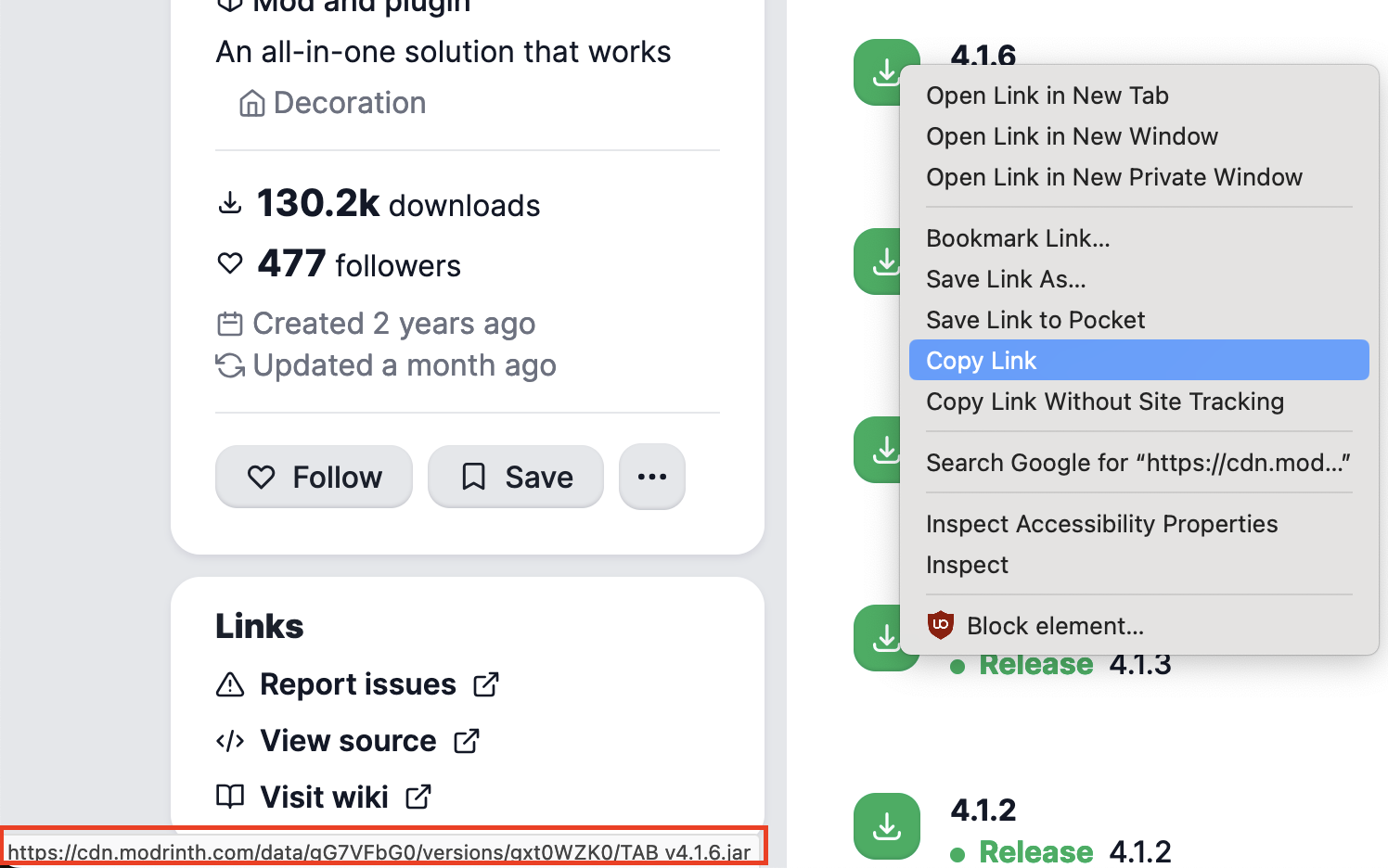The image size is (1388, 868).
Task: Click the uBlock Origin shield icon
Action: (940, 625)
